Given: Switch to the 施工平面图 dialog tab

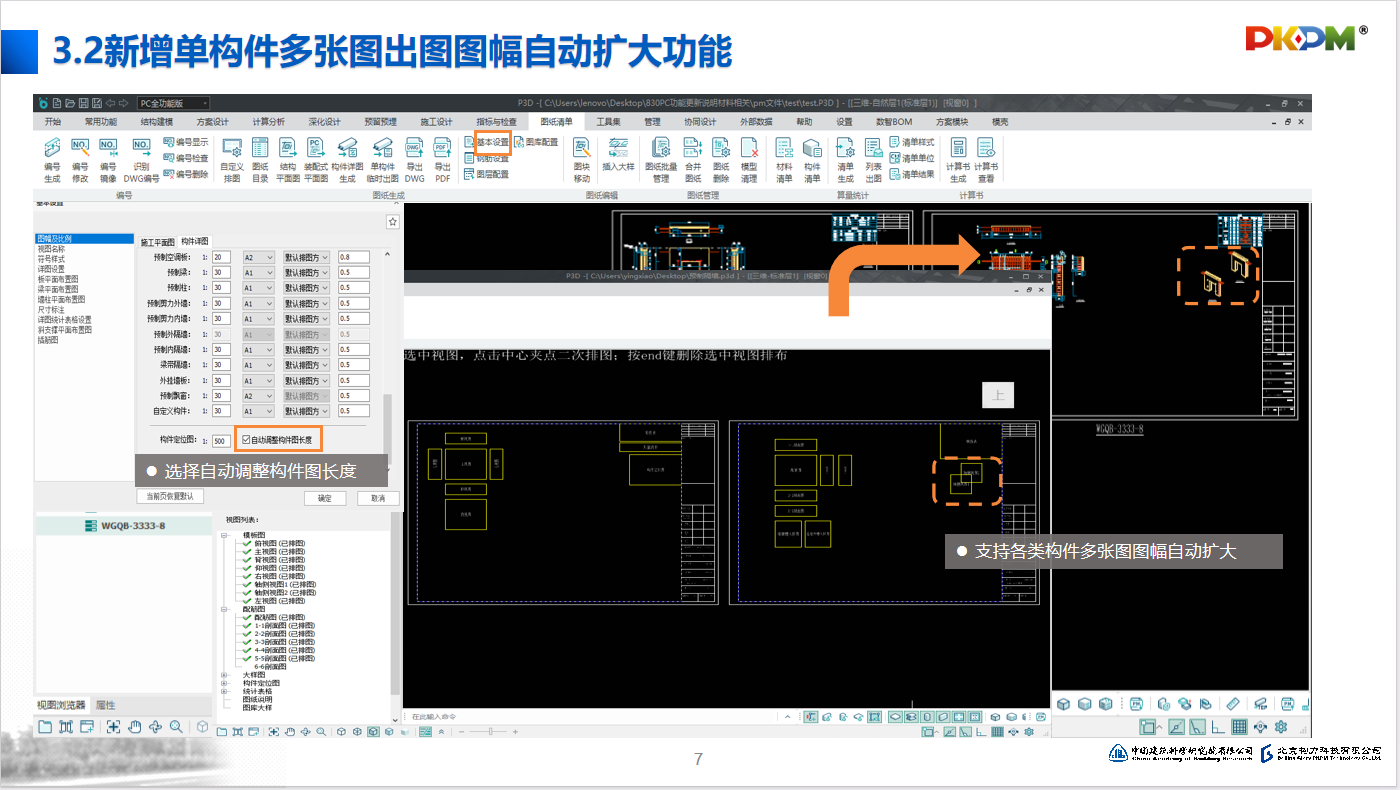Looking at the screenshot, I should tap(157, 242).
